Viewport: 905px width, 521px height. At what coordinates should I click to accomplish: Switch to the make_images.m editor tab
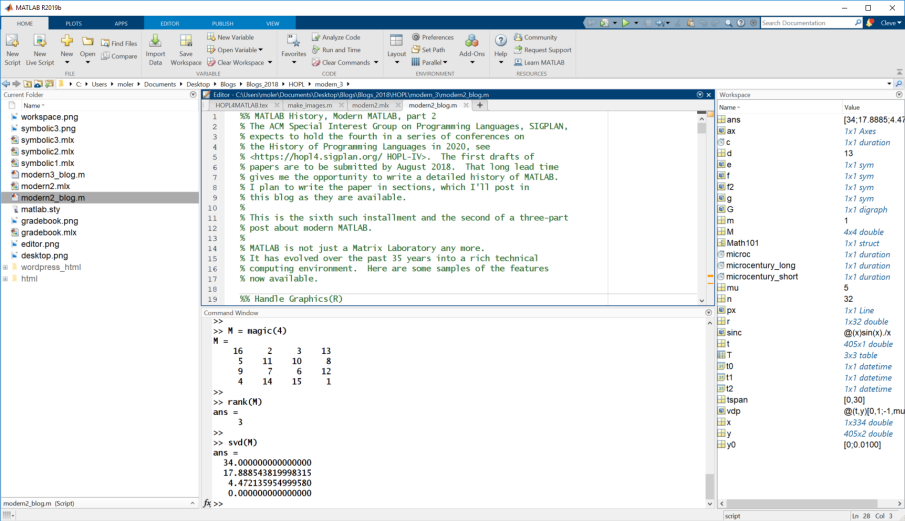pos(309,105)
